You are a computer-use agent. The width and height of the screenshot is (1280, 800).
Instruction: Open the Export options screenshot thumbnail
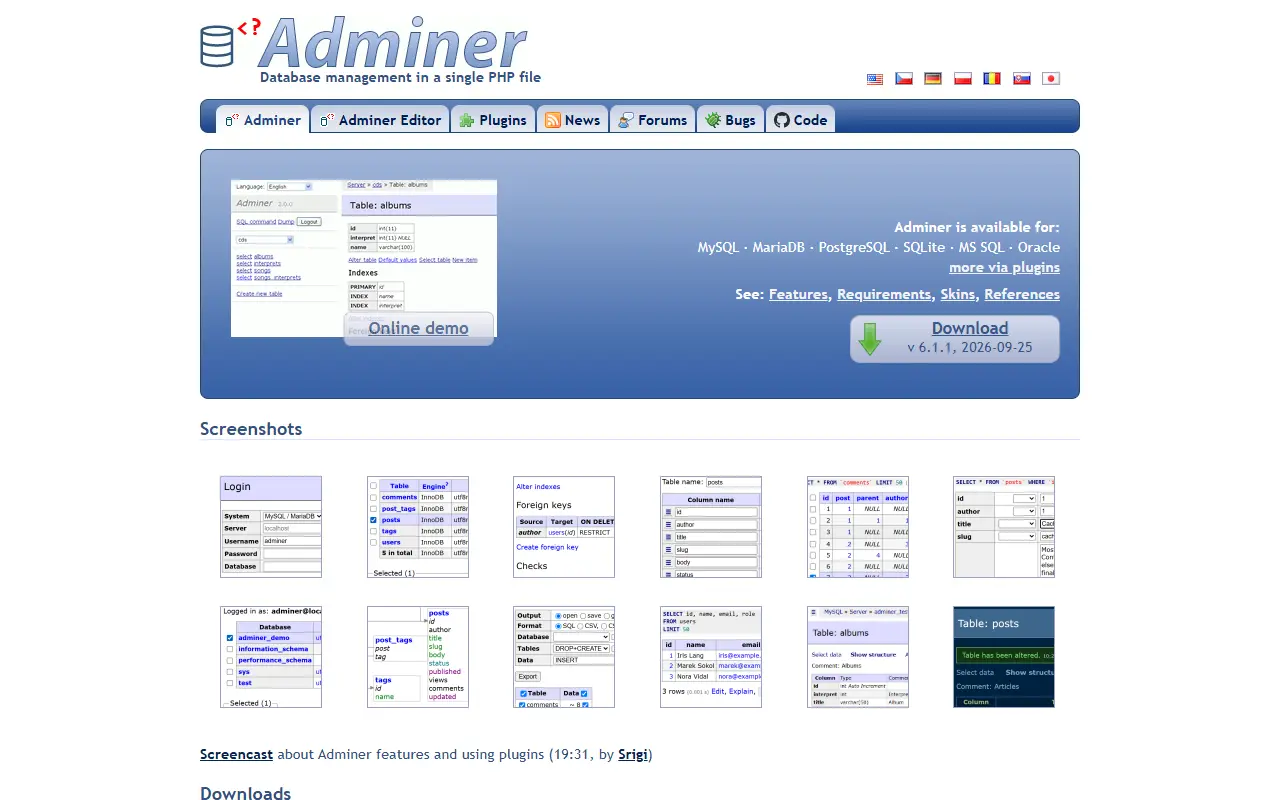point(564,657)
